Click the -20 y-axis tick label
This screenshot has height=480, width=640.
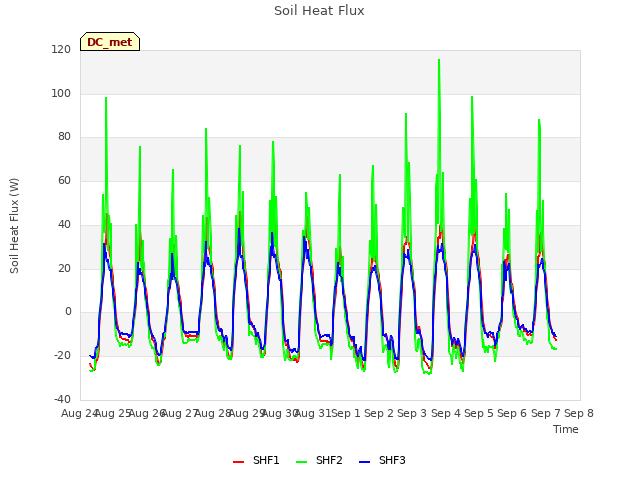[62, 356]
